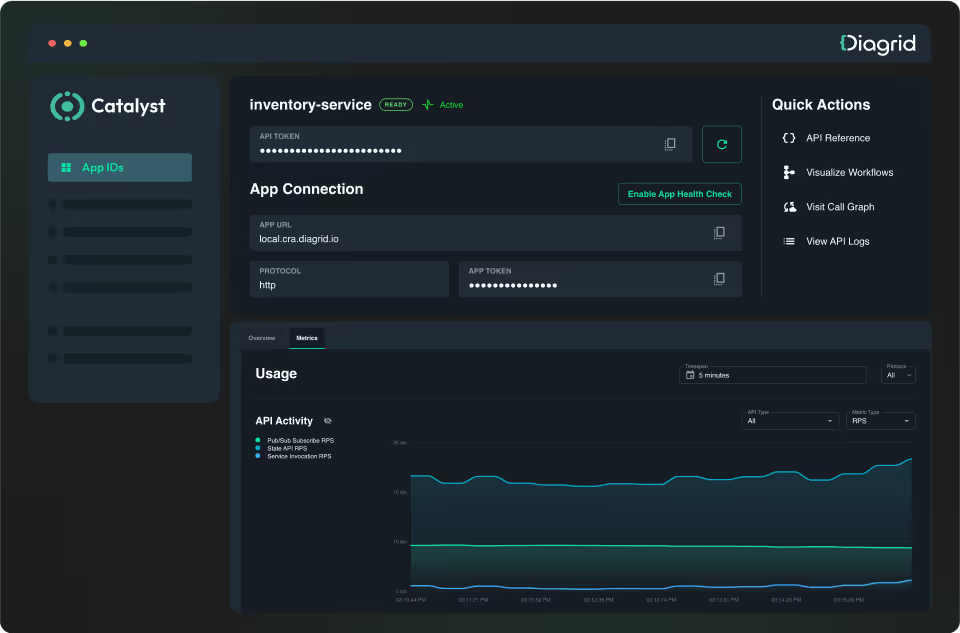Open the API Reference quick action icon
Image resolution: width=960 pixels, height=633 pixels.
point(789,138)
